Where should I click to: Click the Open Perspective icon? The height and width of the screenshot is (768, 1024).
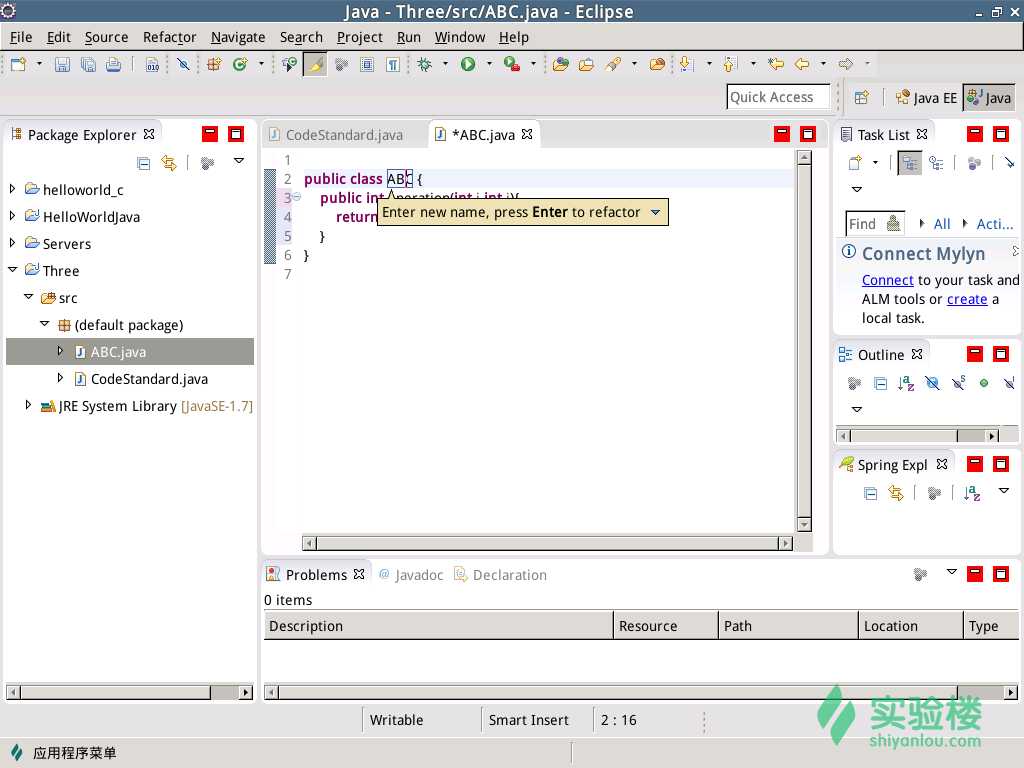[861, 98]
